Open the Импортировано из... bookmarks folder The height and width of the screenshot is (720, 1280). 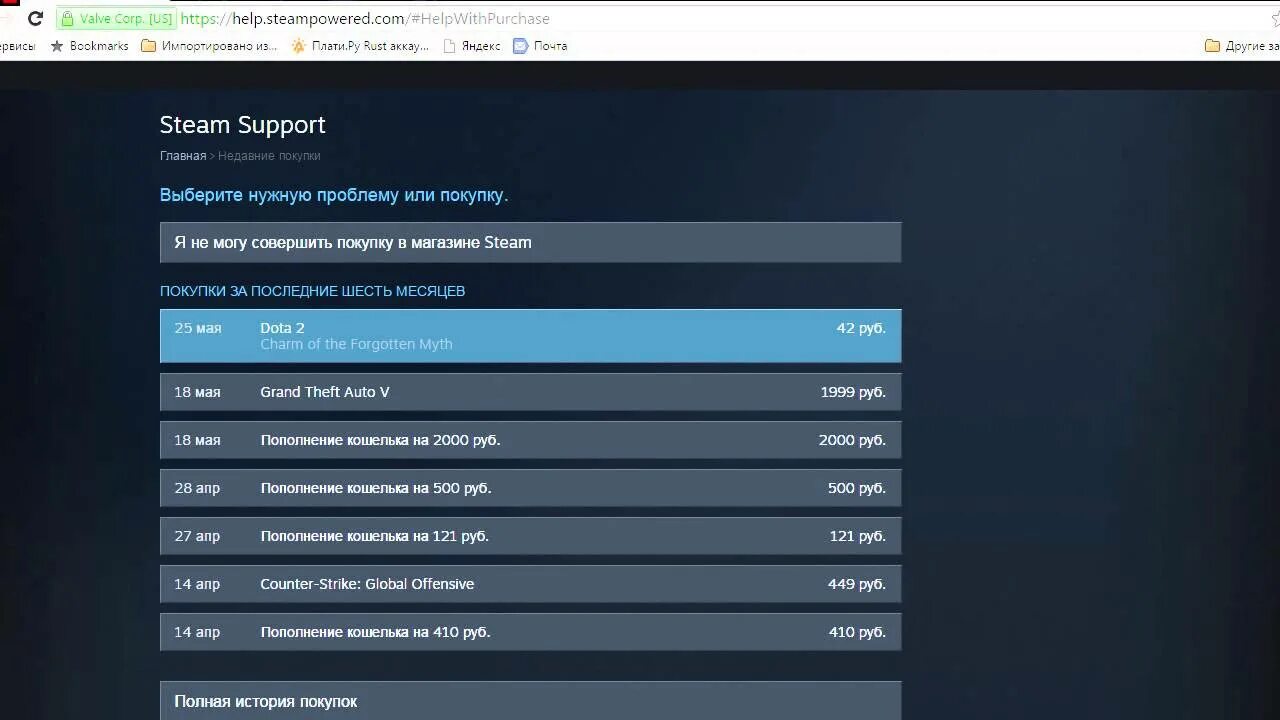click(x=209, y=46)
